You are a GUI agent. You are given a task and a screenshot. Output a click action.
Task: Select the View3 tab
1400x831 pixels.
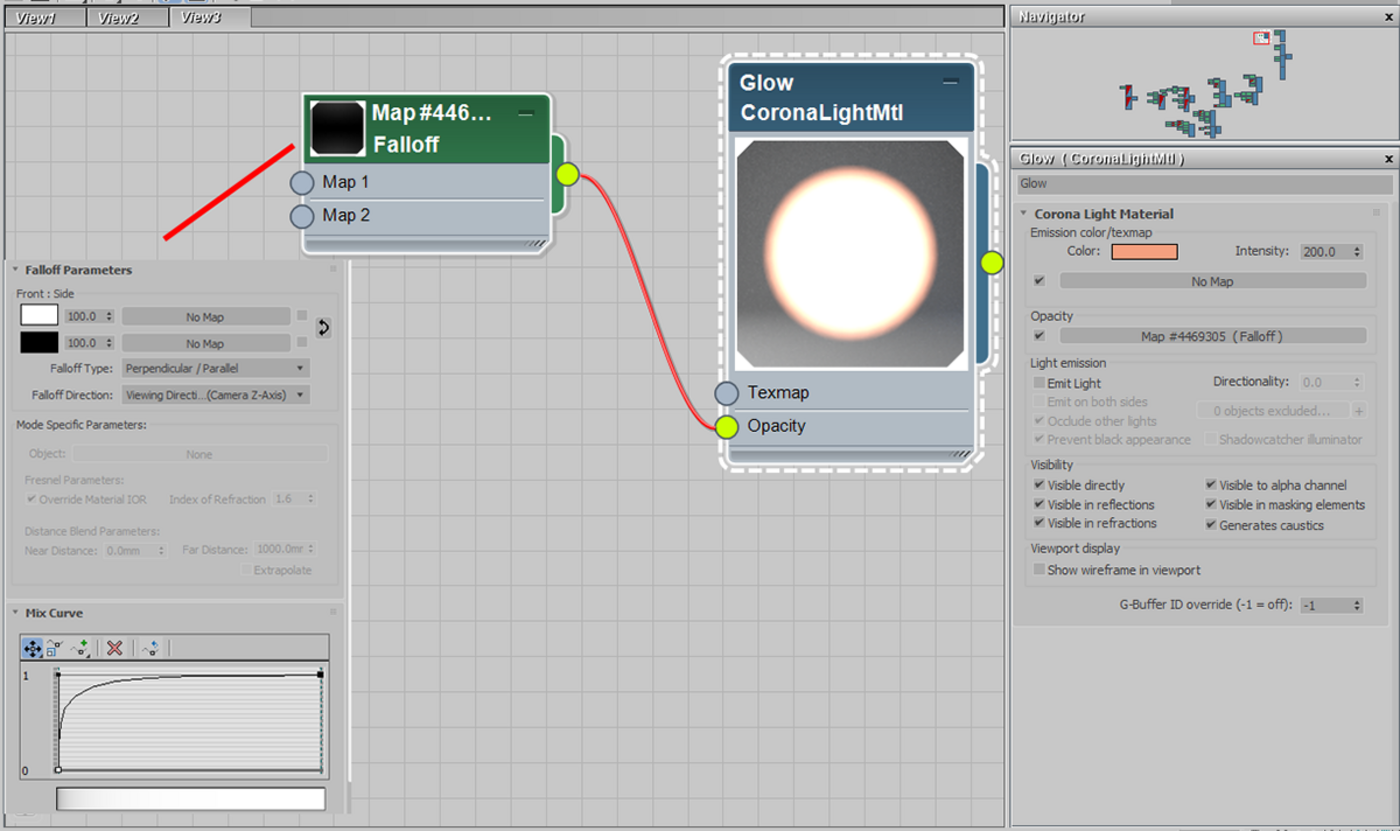point(209,17)
